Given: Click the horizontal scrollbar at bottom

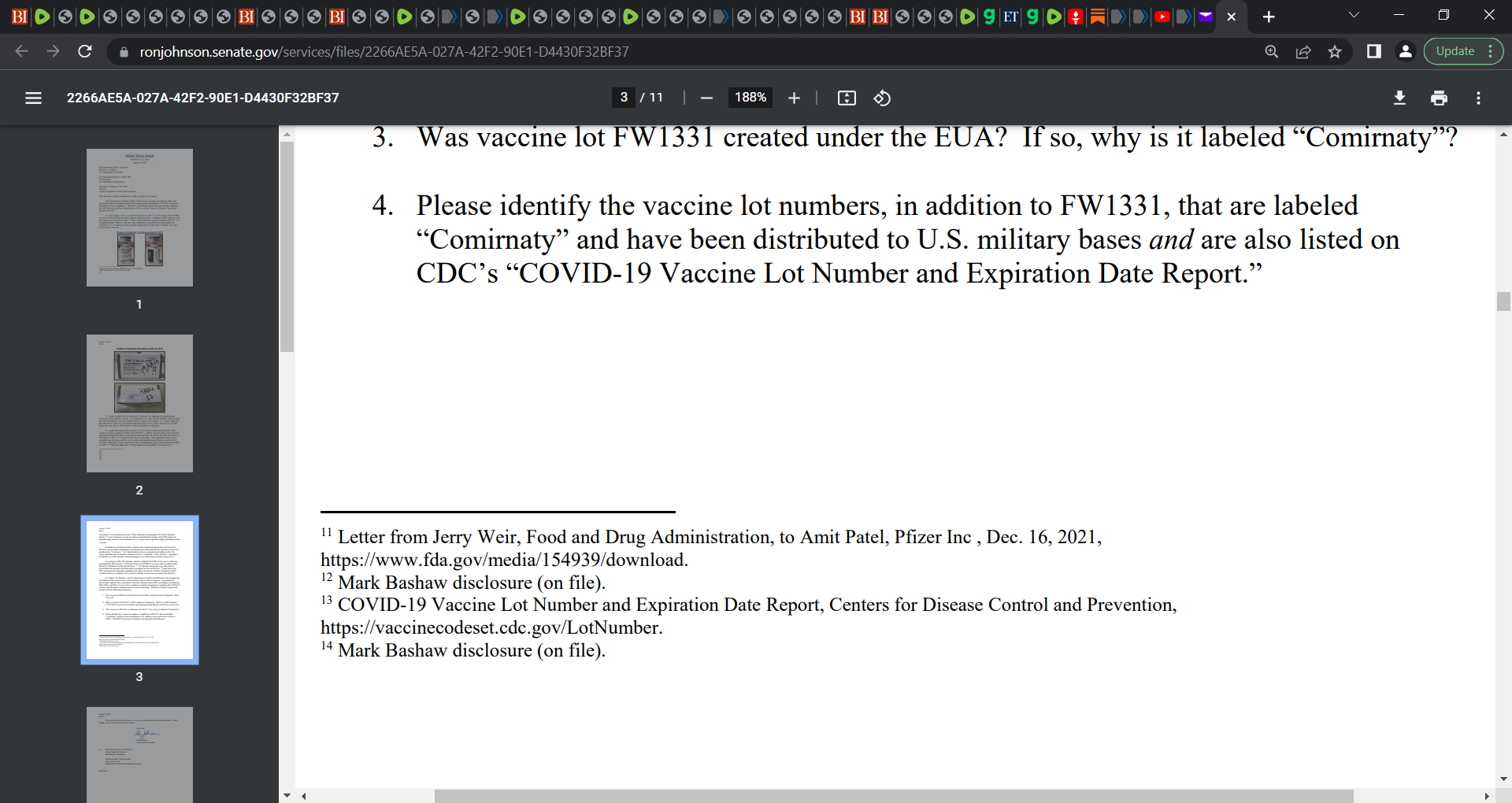Looking at the screenshot, I should coord(894,796).
